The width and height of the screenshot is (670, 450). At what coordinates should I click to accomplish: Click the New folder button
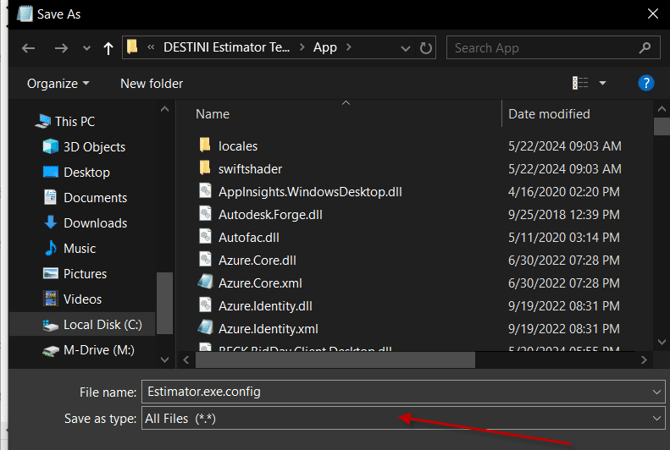[x=151, y=83]
